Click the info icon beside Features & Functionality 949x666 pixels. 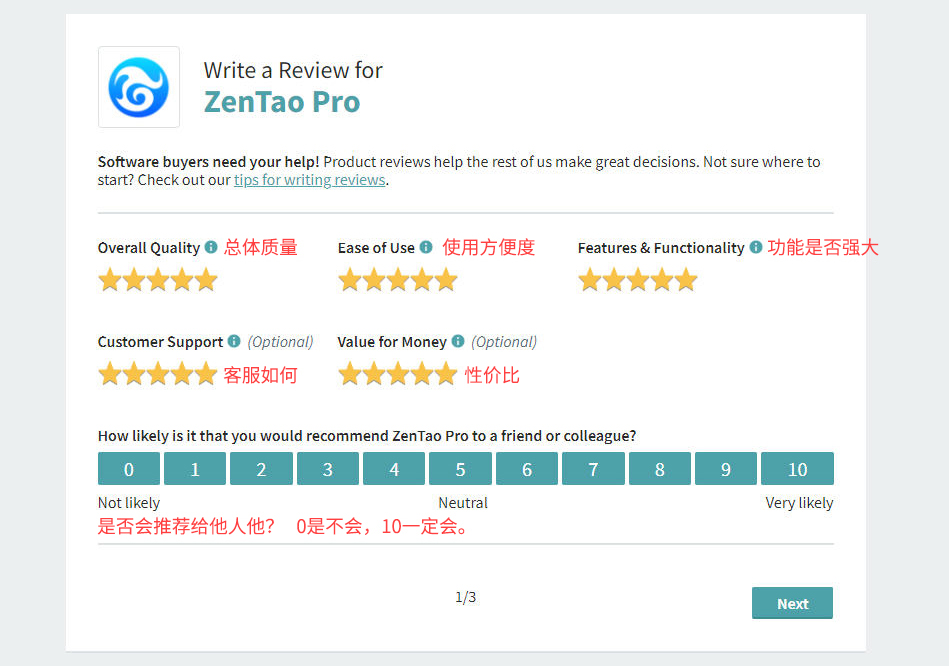pos(755,247)
